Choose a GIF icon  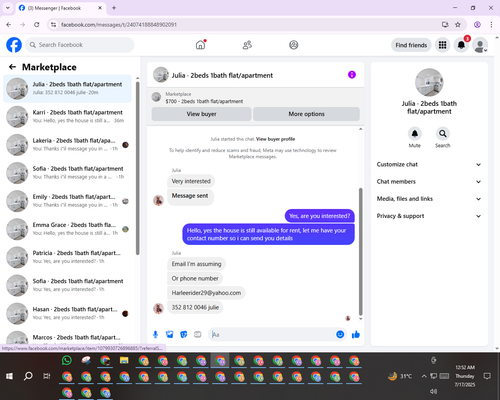tap(198, 334)
